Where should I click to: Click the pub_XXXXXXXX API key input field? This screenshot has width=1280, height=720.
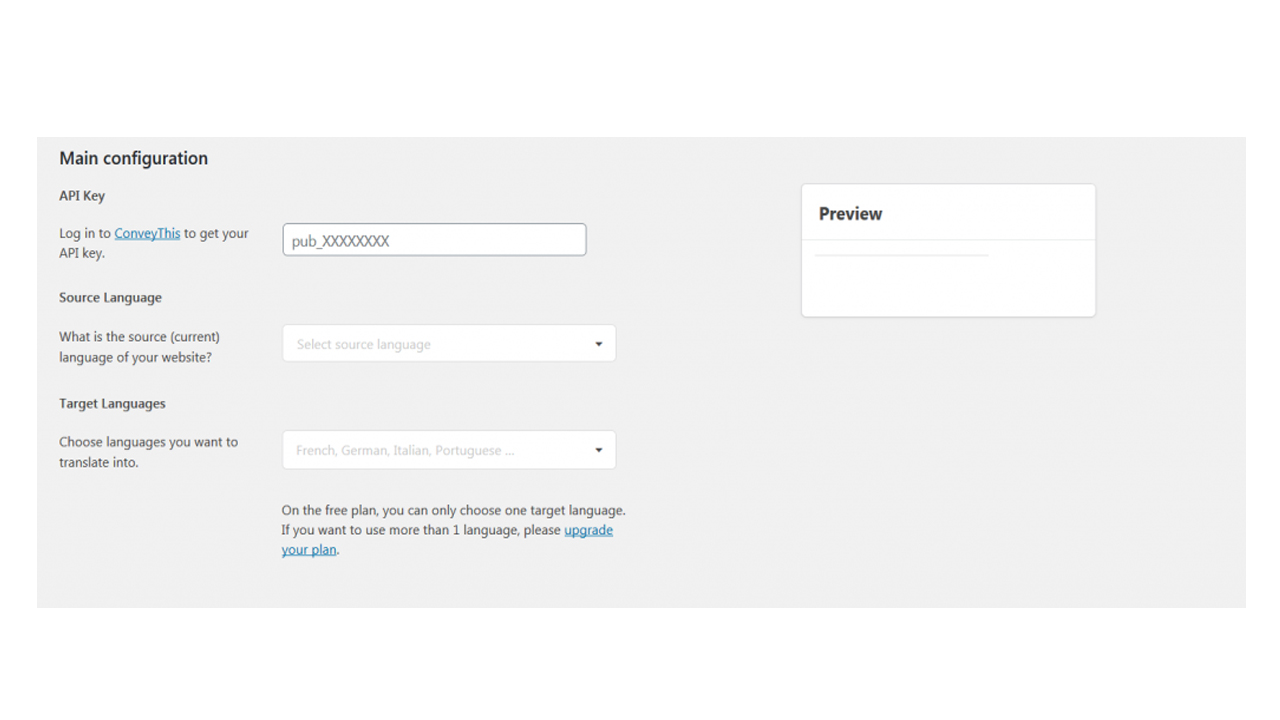pos(434,240)
